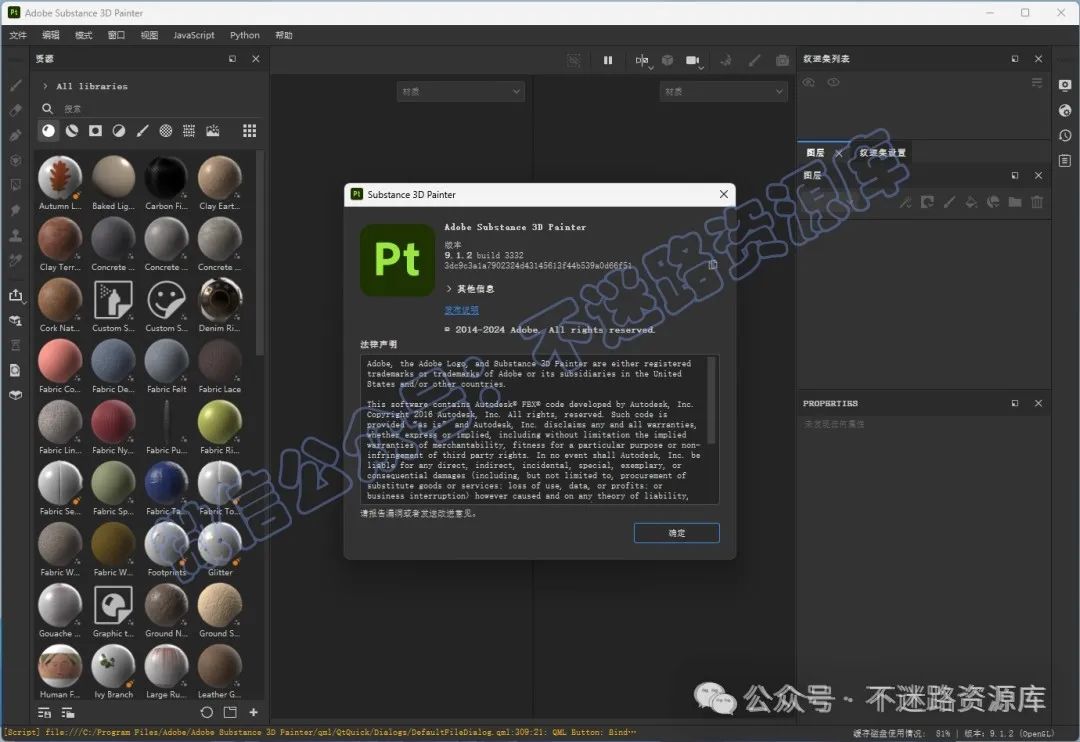Switch to the 纹理集设置 tab
1080x742 pixels.
882,152
